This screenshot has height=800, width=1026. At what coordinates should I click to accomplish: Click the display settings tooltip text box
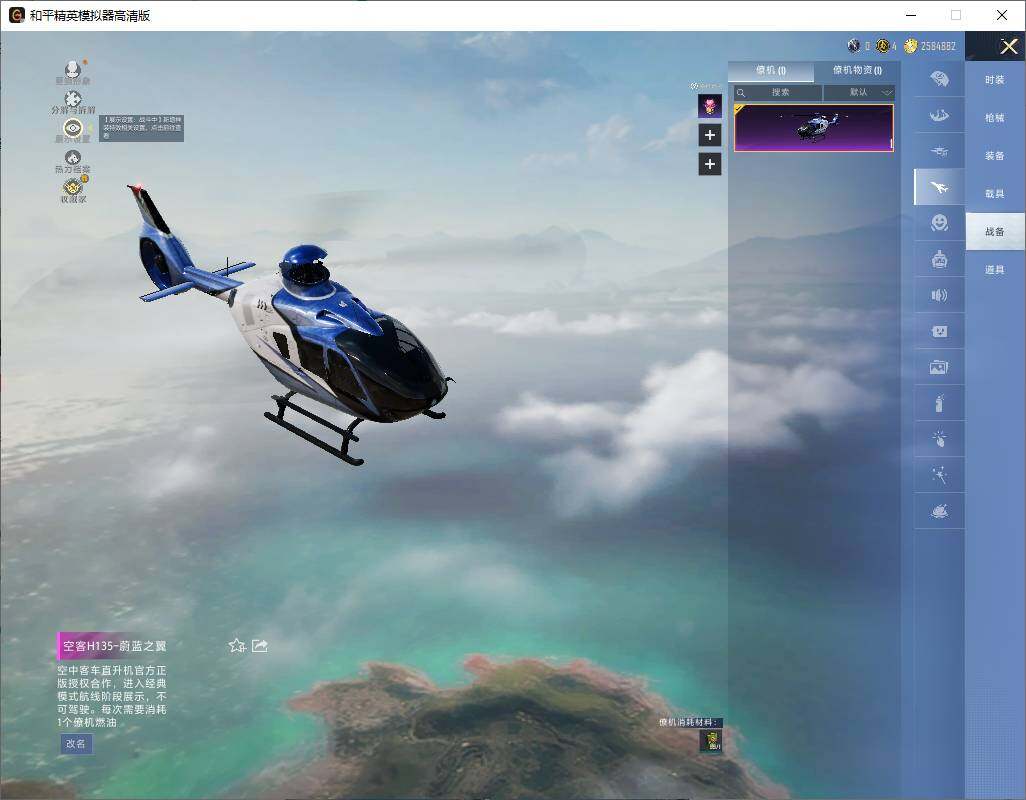coord(141,128)
